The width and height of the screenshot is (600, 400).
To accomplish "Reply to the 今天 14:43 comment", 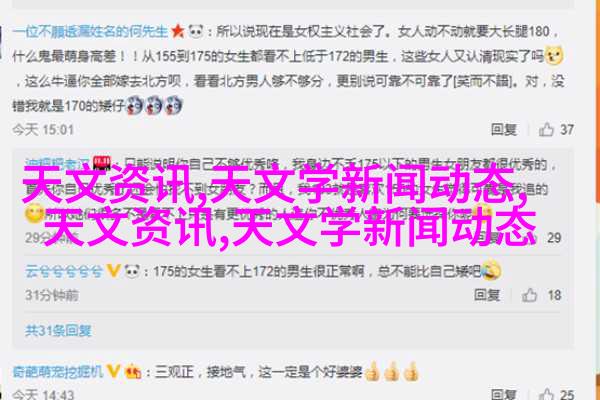I will [x=504, y=394].
